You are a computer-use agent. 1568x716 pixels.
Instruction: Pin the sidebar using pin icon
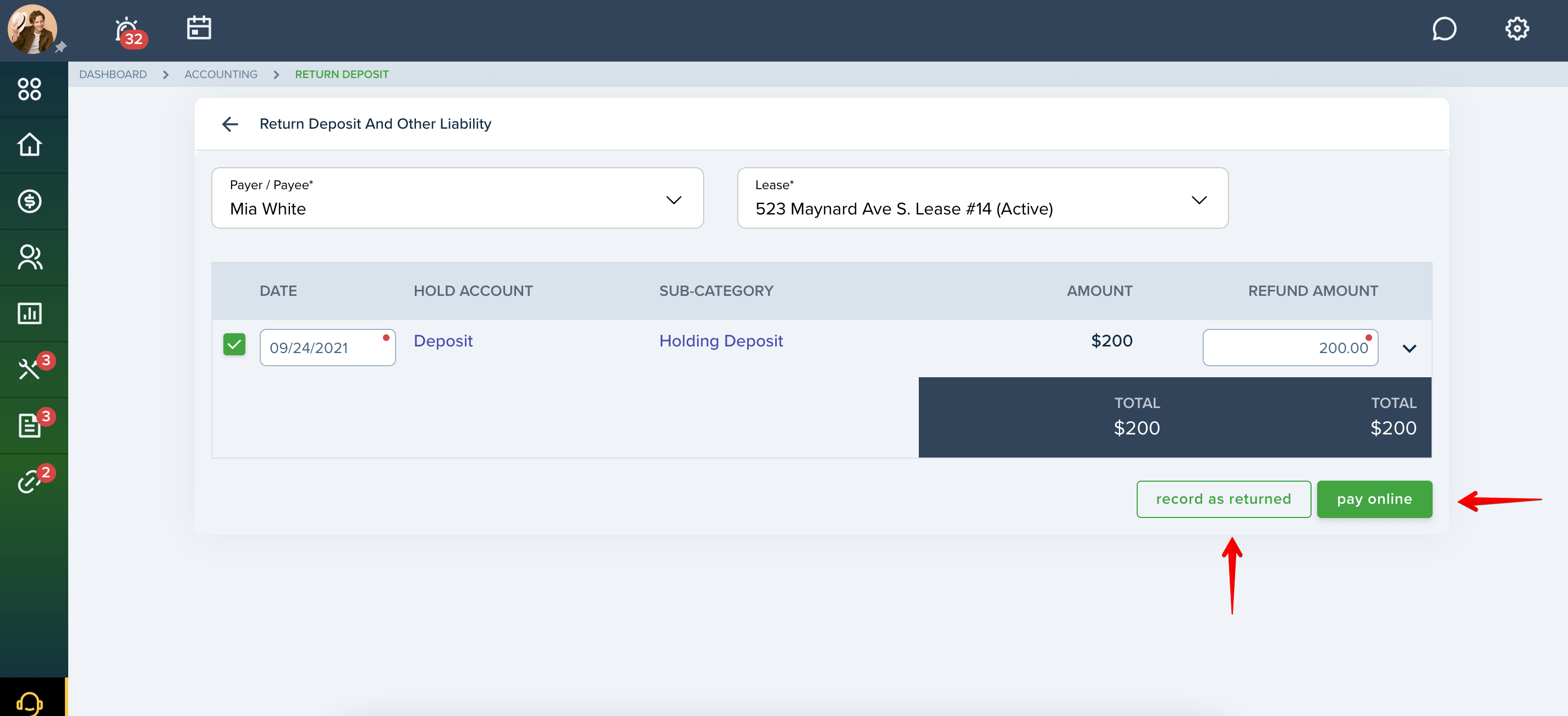(61, 47)
